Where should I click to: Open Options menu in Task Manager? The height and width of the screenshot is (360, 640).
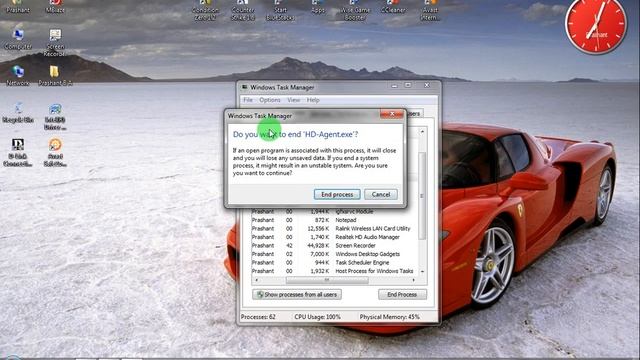[269, 100]
